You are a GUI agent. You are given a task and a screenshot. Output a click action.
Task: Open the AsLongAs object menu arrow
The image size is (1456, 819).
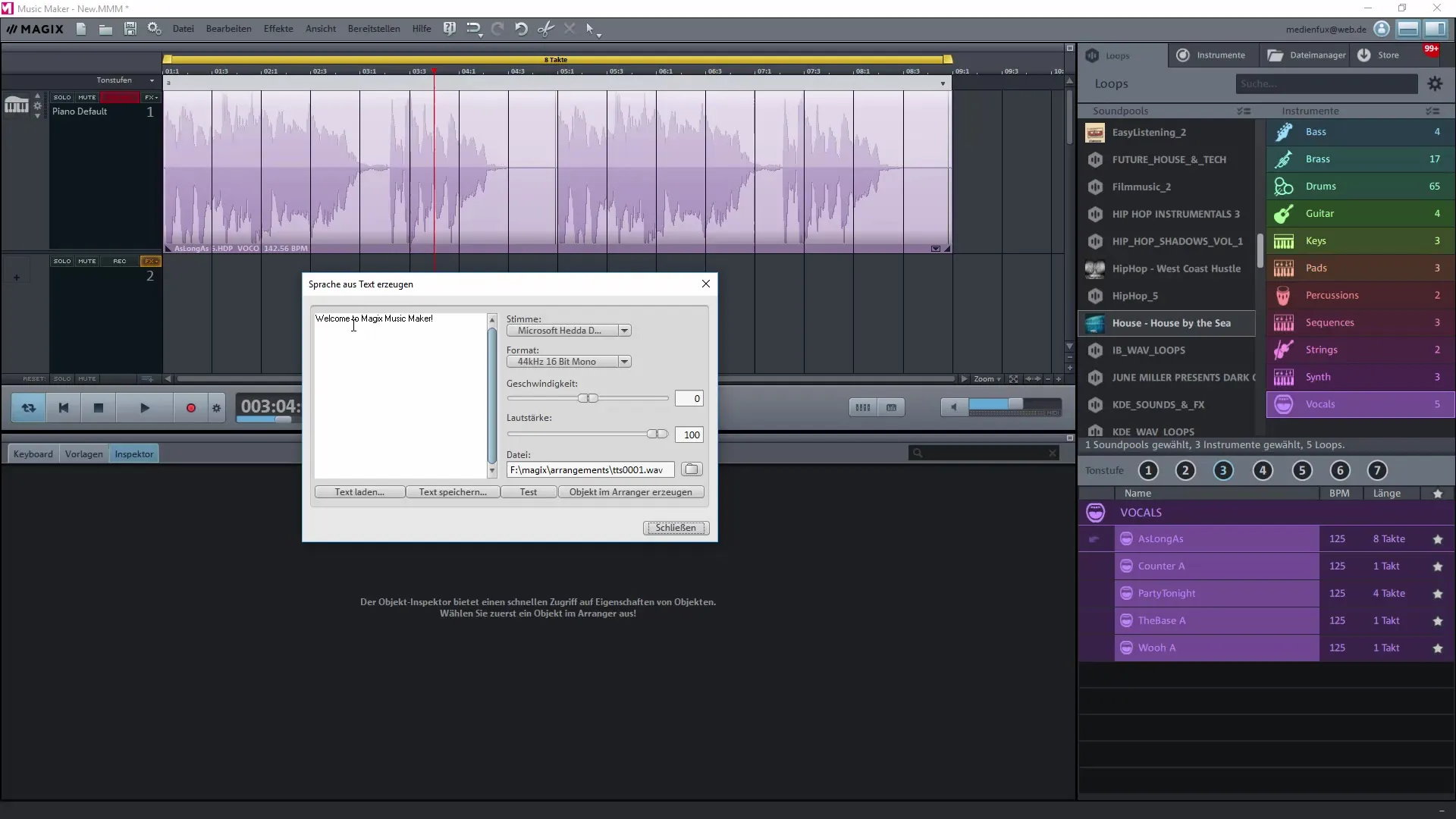[936, 249]
